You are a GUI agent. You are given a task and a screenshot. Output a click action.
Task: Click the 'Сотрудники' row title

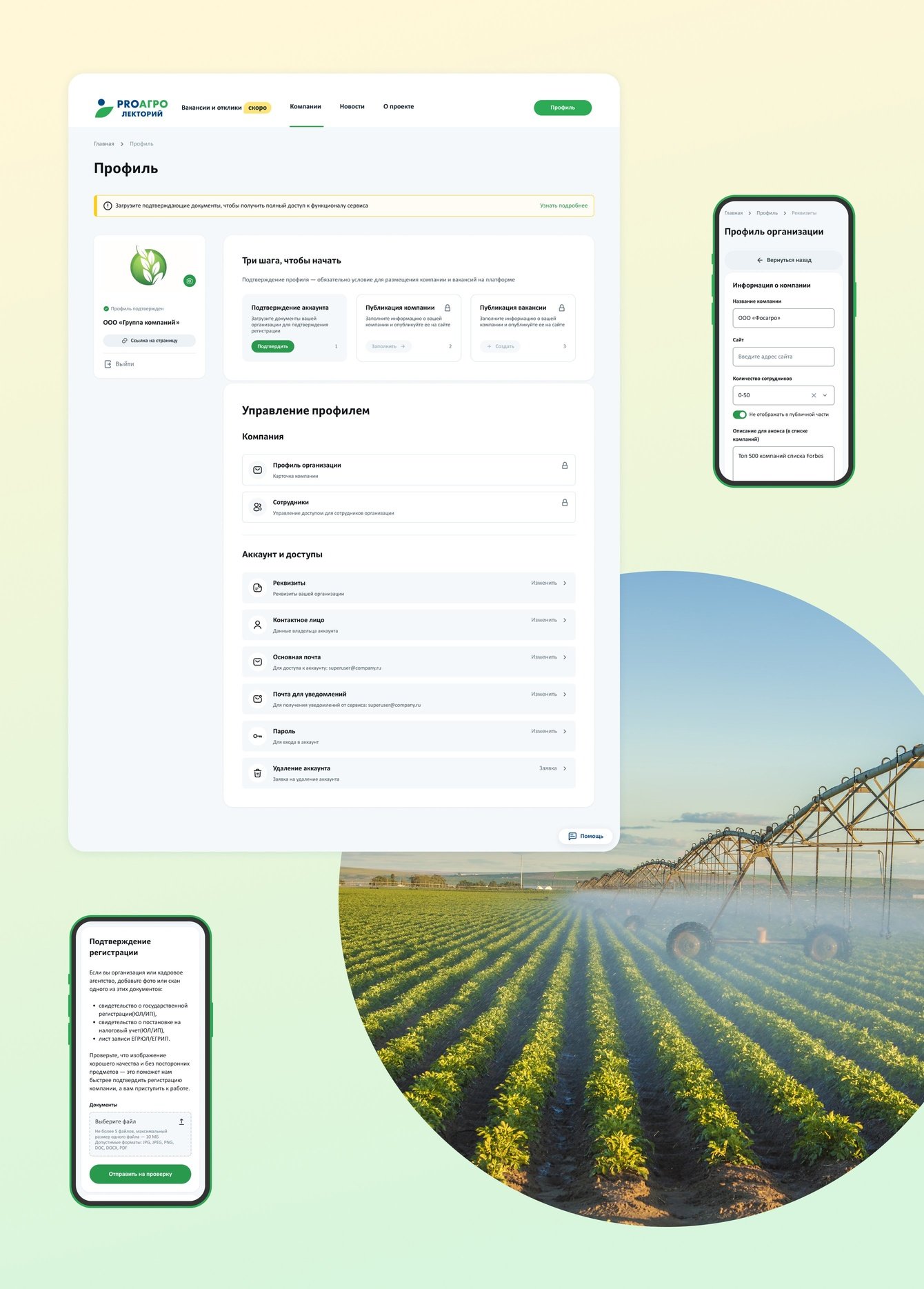(291, 503)
